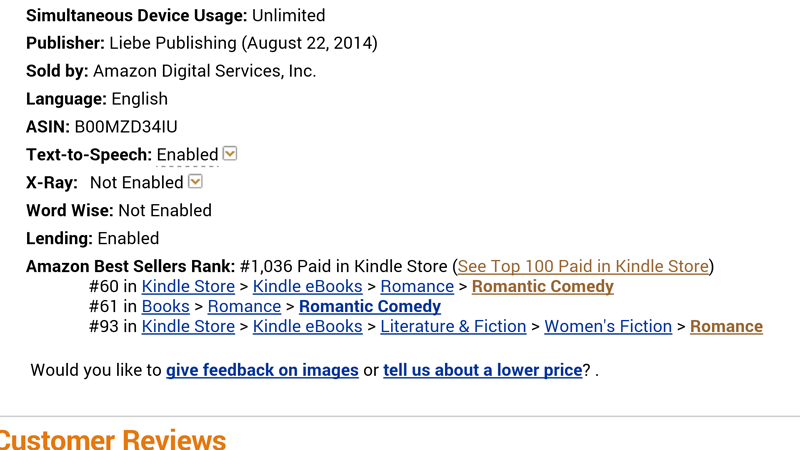The height and width of the screenshot is (450, 800).
Task: Open Romance link in #60 ranking row
Action: [417, 286]
